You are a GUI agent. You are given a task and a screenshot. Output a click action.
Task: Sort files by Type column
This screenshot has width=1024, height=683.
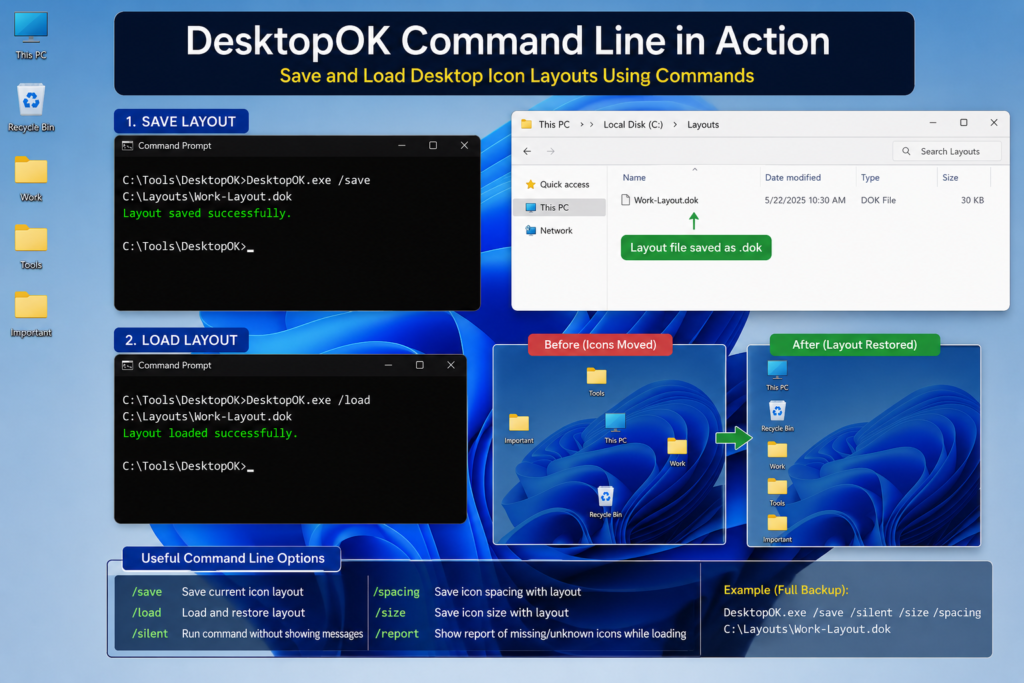(870, 177)
